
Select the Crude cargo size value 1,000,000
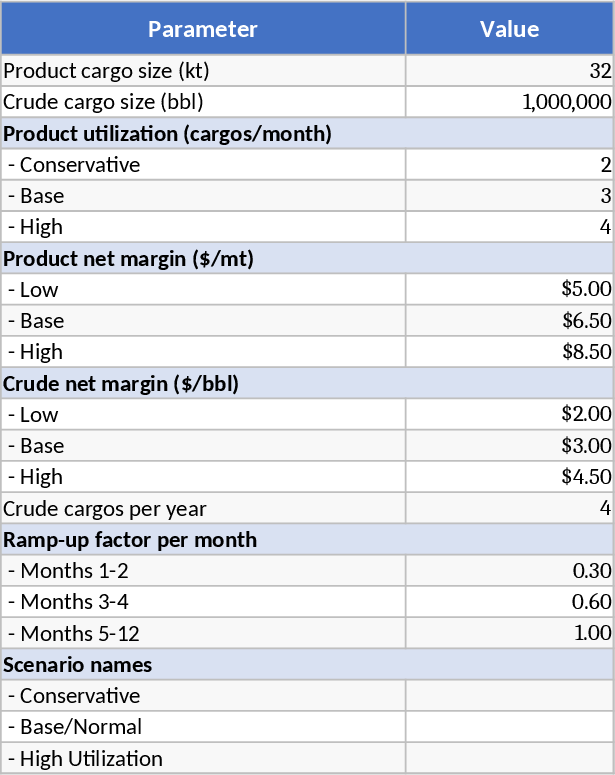click(509, 102)
